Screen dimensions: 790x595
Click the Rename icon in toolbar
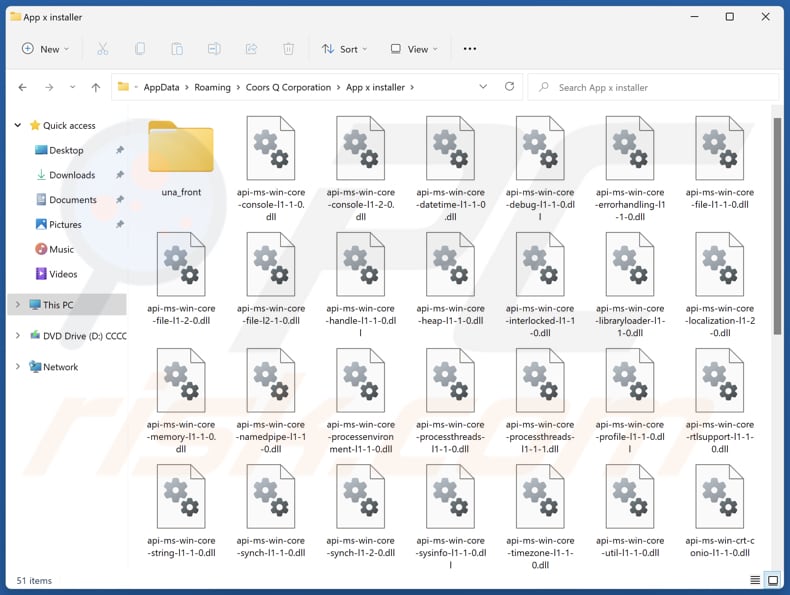(214, 49)
